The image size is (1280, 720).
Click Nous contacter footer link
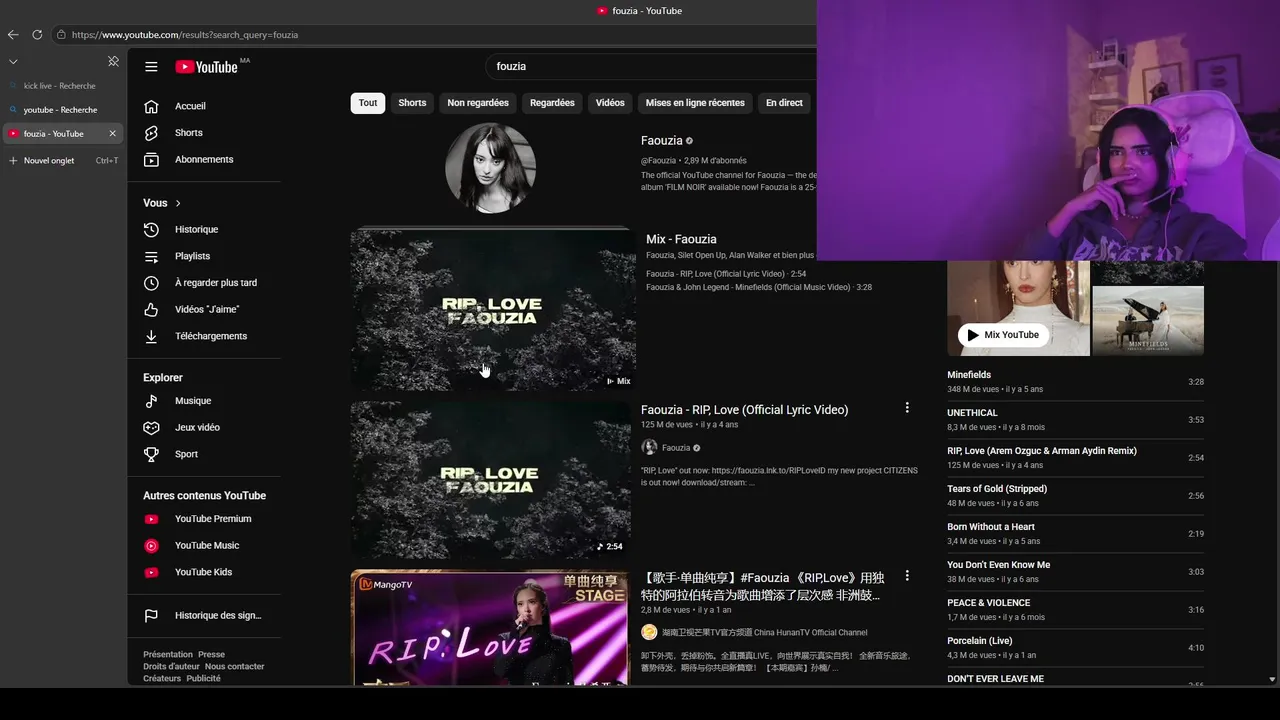tap(235, 667)
